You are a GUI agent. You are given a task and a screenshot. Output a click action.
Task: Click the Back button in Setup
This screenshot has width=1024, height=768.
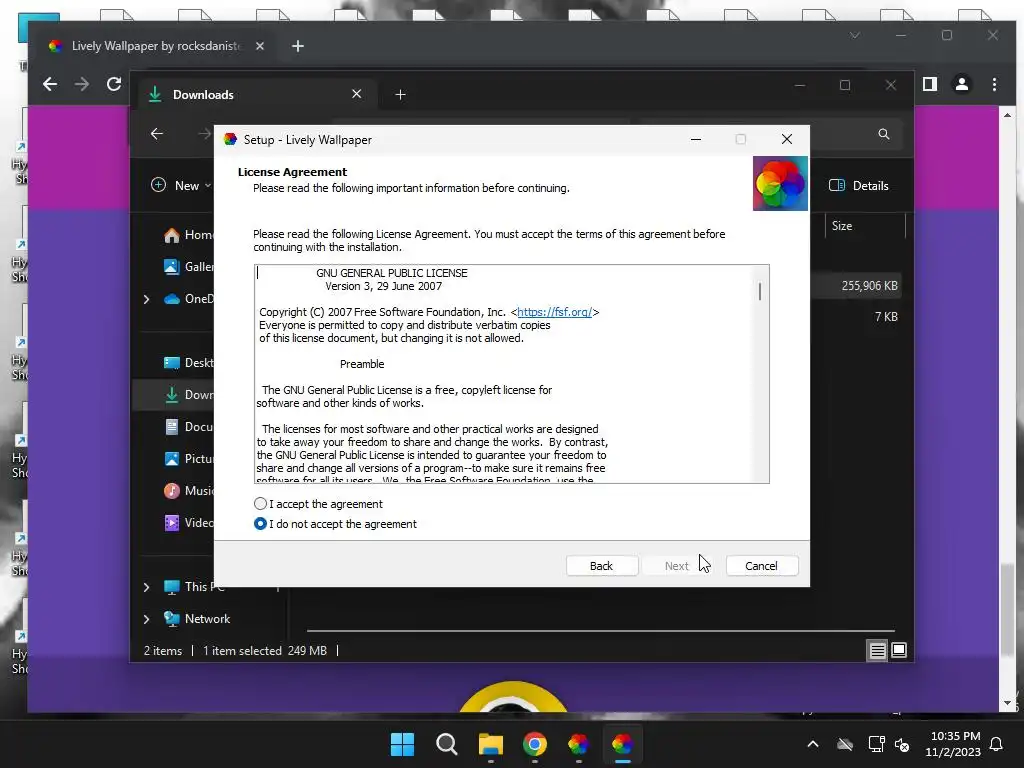pos(601,566)
